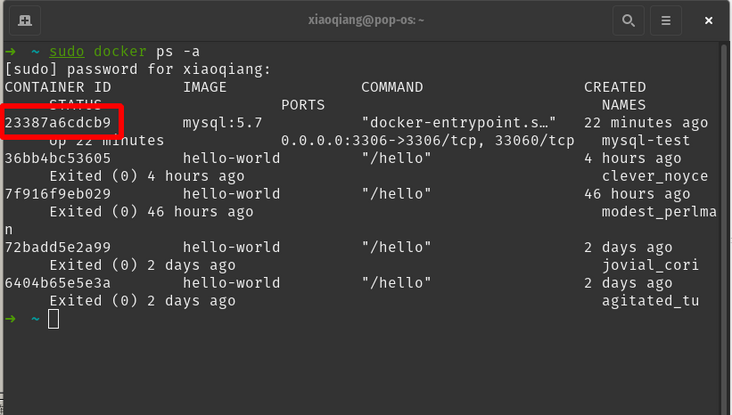732x415 pixels.
Task: Click container ID 6404b65e5e3a
Action: point(58,283)
